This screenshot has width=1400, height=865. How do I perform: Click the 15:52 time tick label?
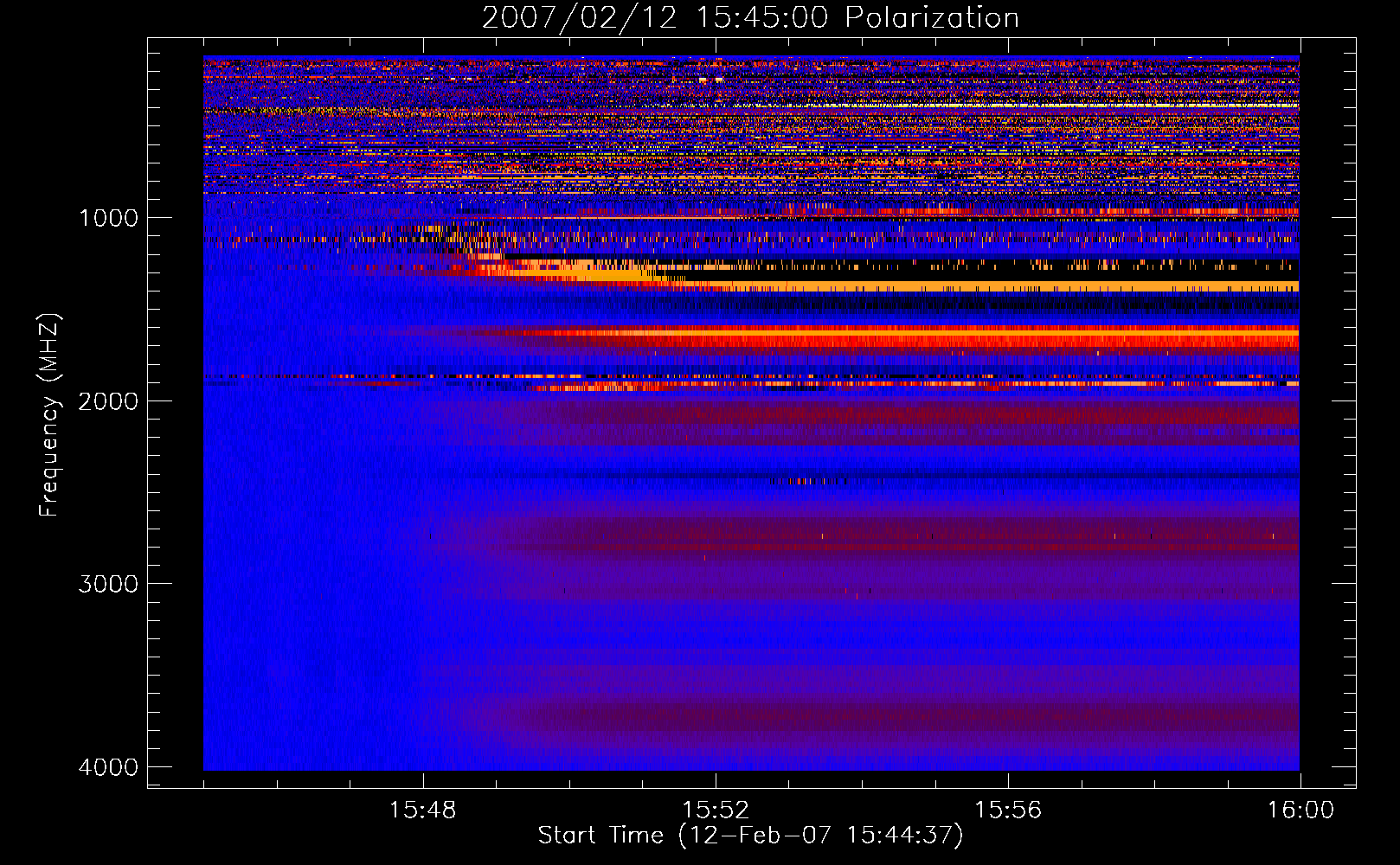716,811
